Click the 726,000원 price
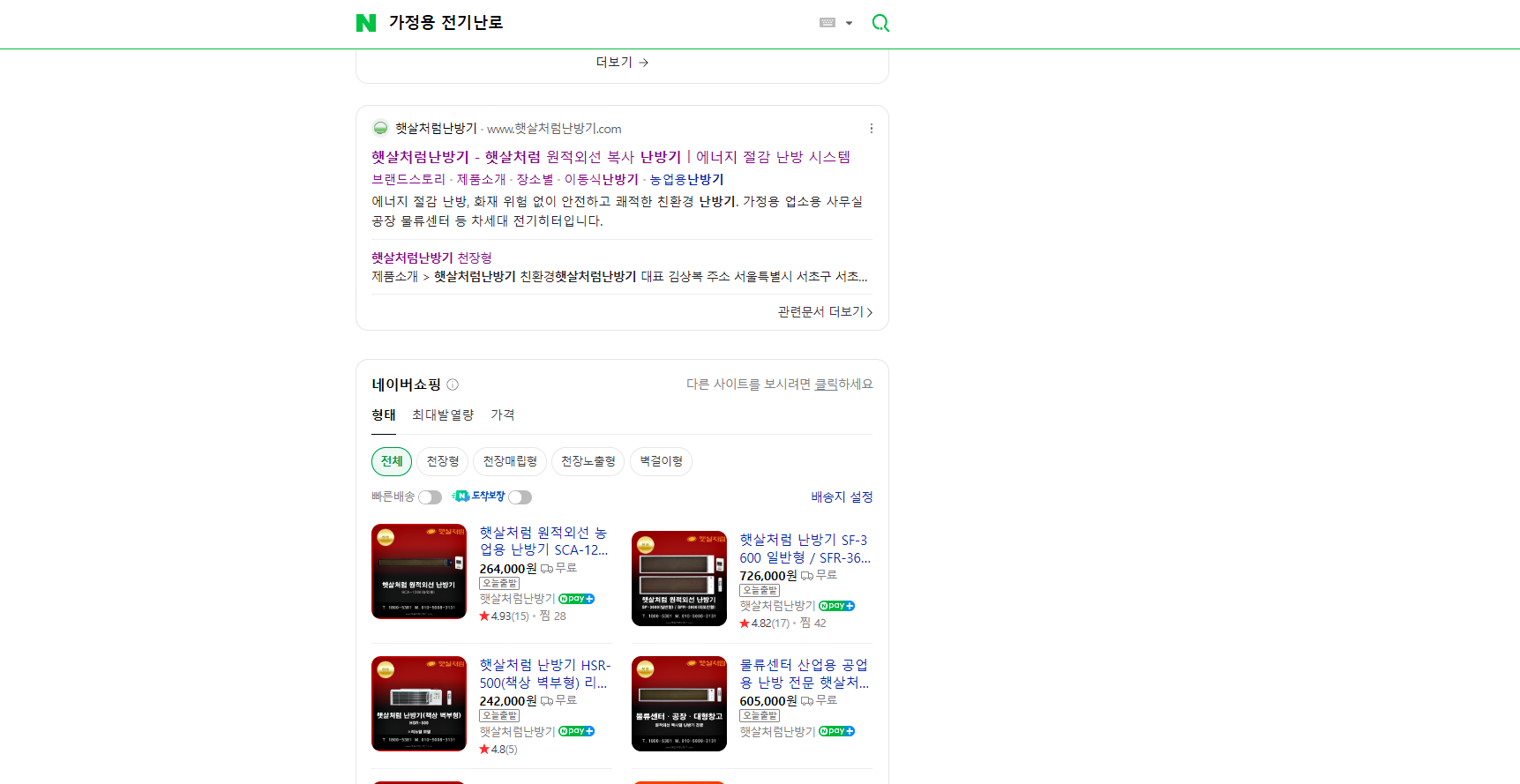 tap(768, 576)
